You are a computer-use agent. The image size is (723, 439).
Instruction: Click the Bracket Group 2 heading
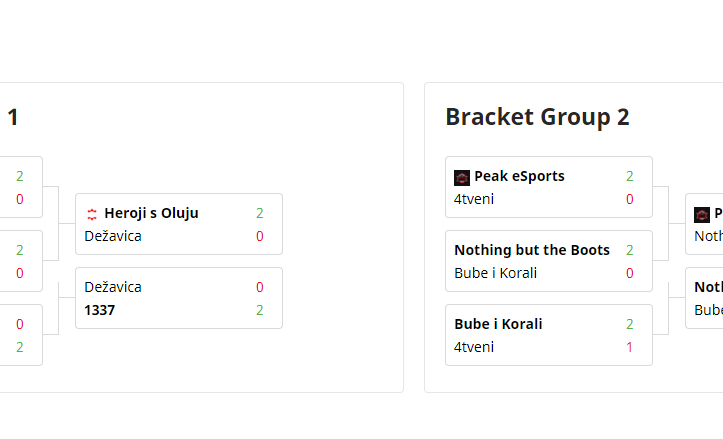click(x=537, y=117)
